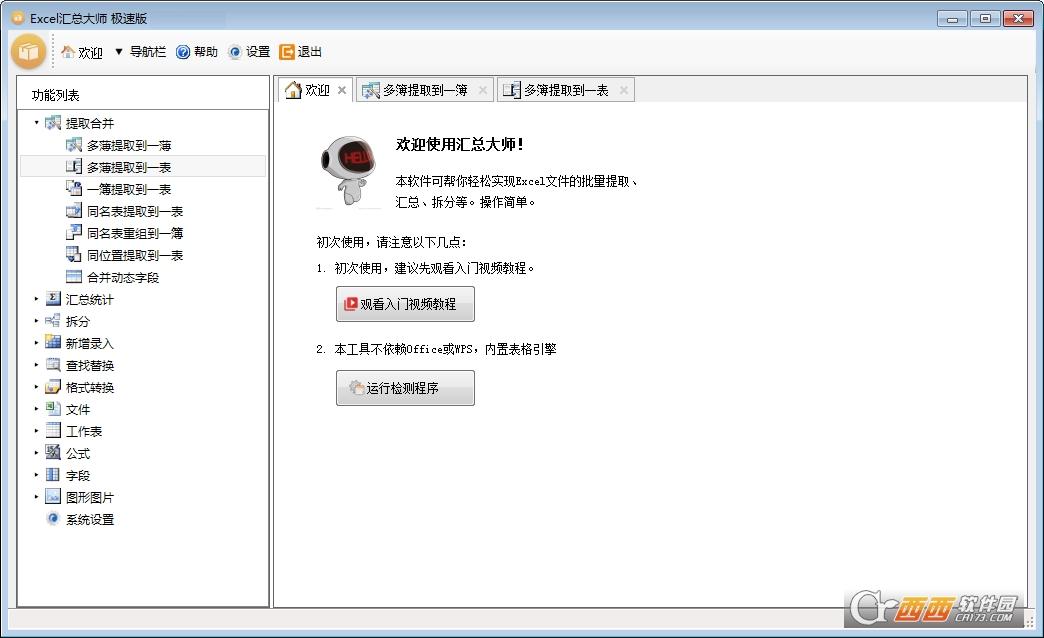Click the 多簿提取到一簿 icon in tree
The image size is (1044, 638).
[x=74, y=145]
